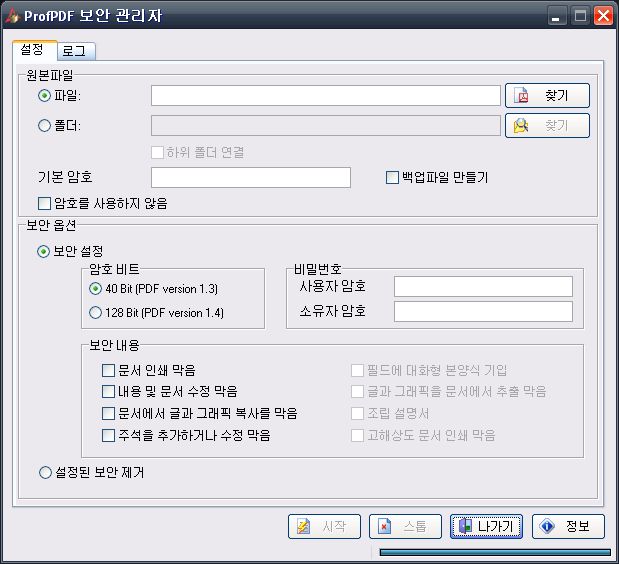Image resolution: width=619 pixels, height=564 pixels.
Task: Check 내용 및 문서 수정 막음
Action: [108, 392]
